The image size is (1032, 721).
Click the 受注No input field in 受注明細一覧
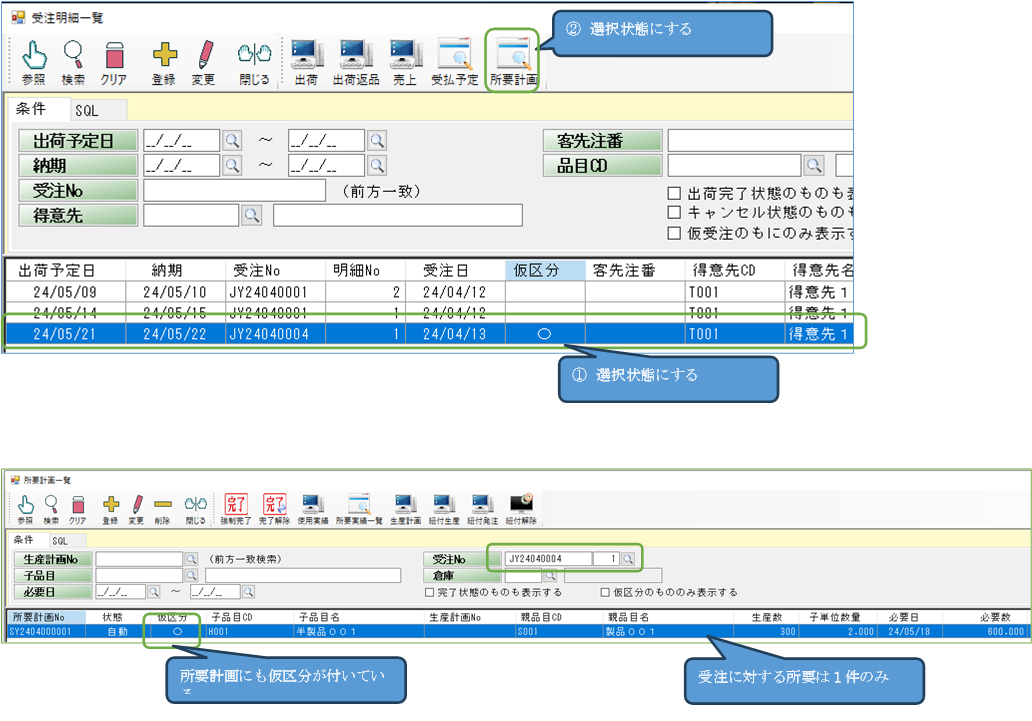pyautogui.click(x=234, y=190)
